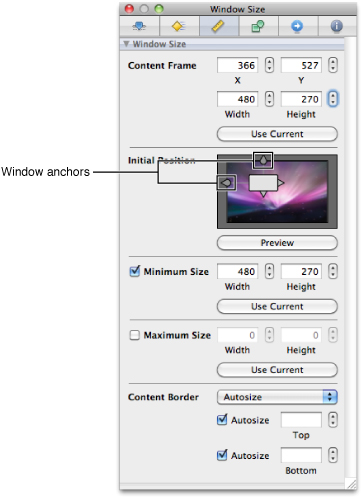Step the Content Frame Width value
This screenshot has height=499, width=363.
point(269,99)
